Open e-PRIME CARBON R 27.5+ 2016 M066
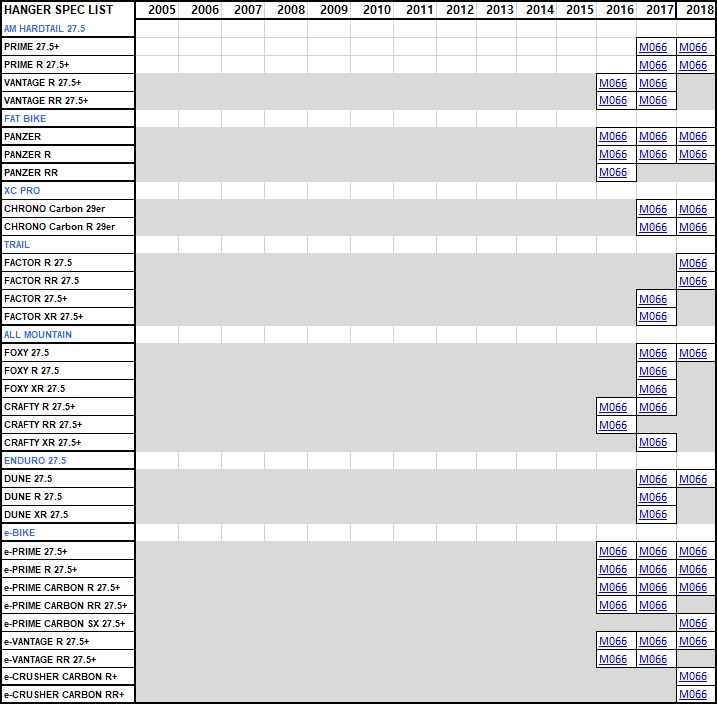This screenshot has height=704, width=717. [x=613, y=587]
